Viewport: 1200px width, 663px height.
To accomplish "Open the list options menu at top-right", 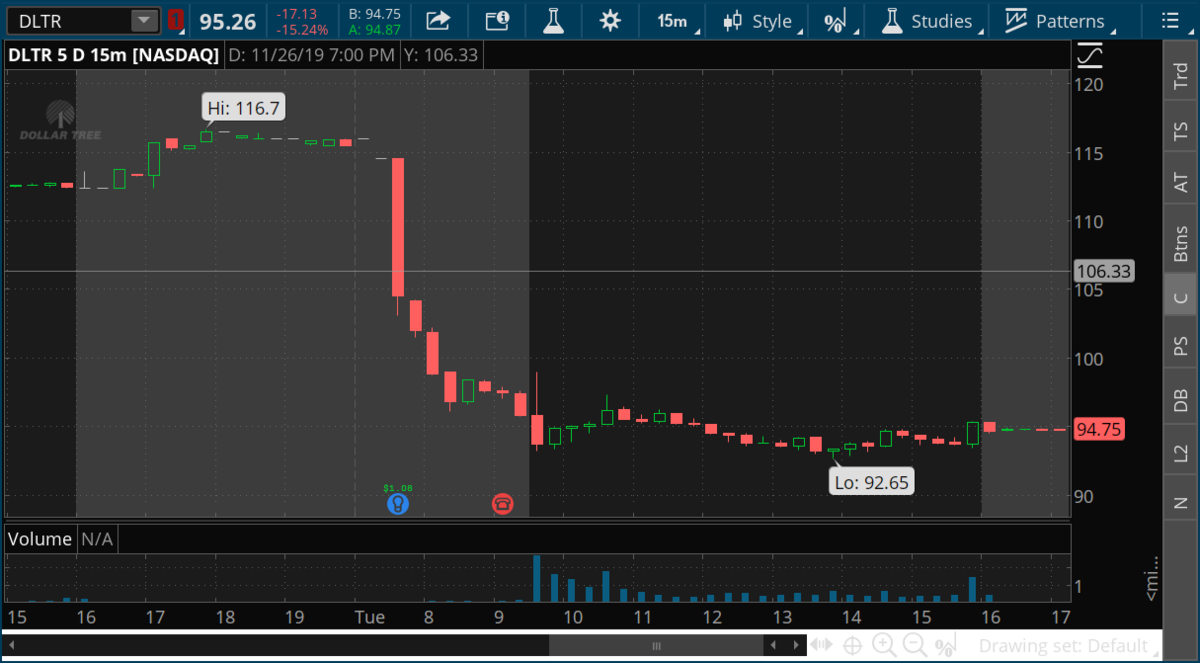I will (x=1169, y=20).
